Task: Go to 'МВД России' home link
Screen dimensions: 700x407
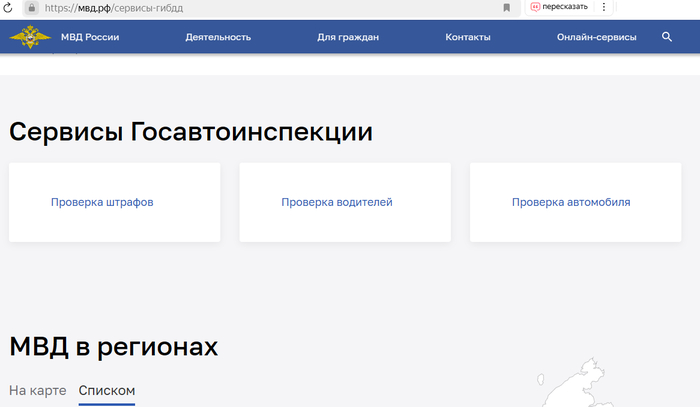Action: tap(90, 37)
